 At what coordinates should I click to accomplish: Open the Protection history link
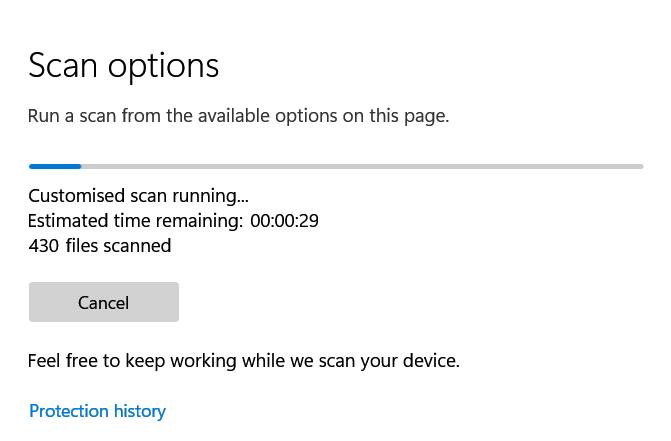(97, 411)
